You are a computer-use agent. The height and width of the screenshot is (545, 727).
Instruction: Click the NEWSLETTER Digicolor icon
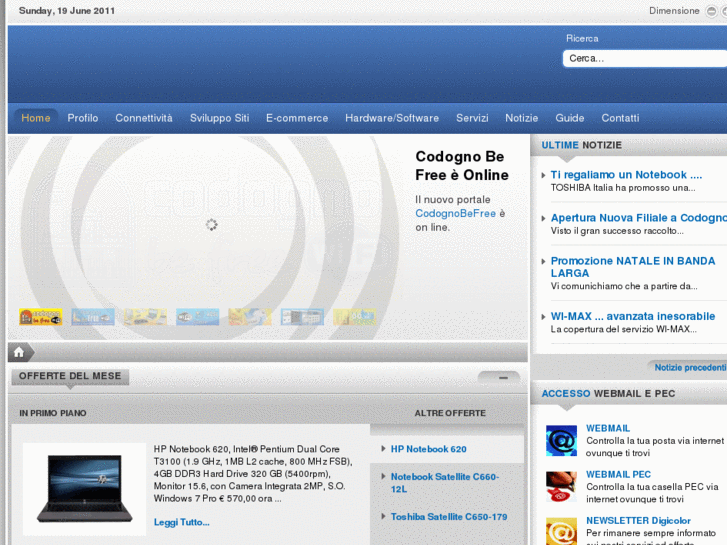point(561,531)
